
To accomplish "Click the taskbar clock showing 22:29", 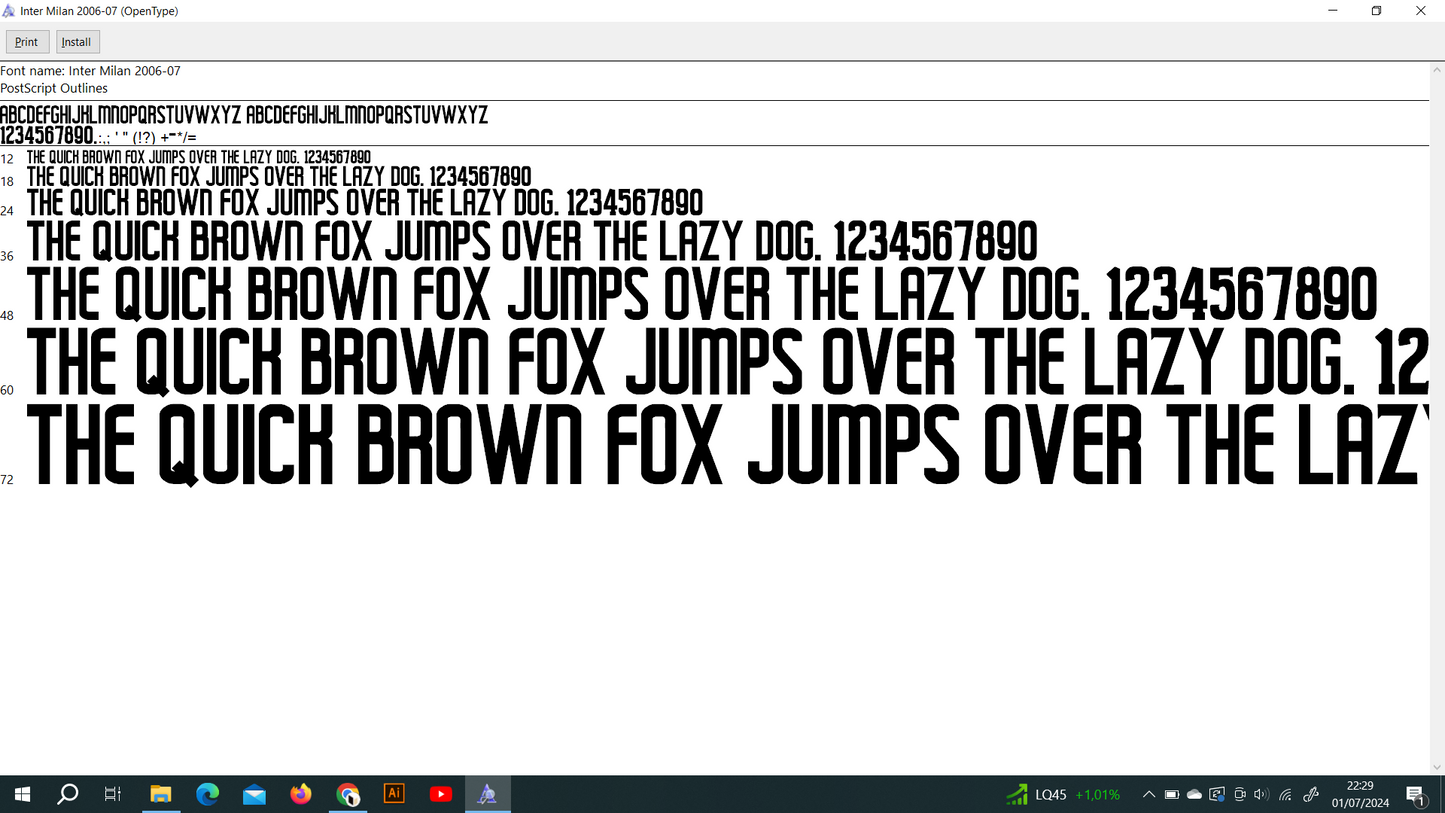I will click(1360, 795).
